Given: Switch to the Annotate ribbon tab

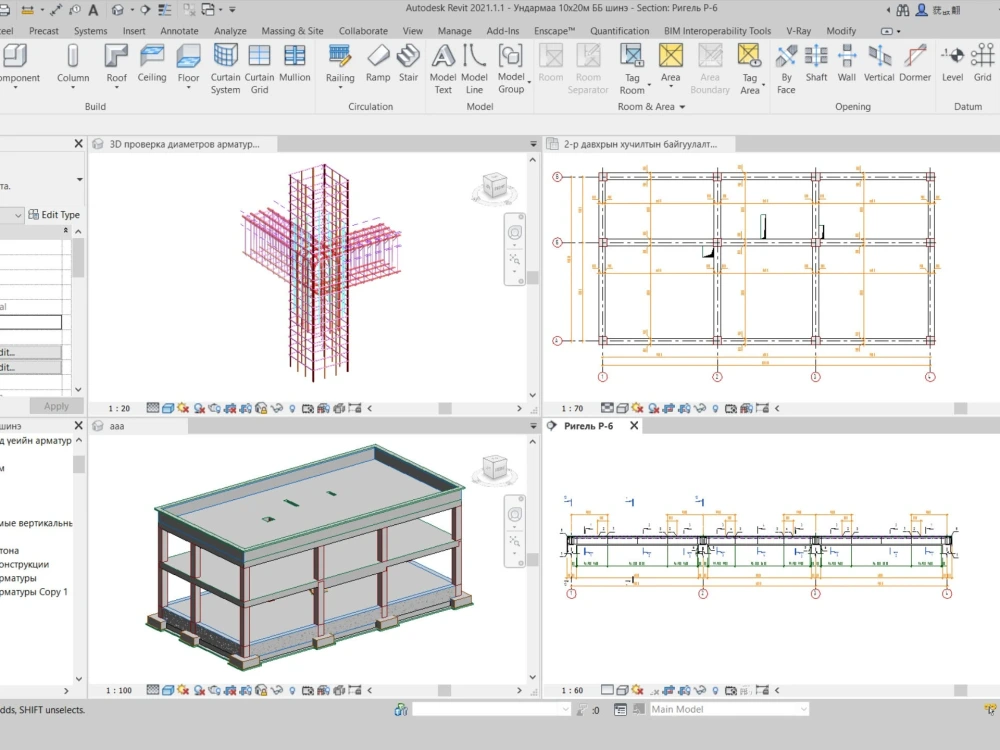Looking at the screenshot, I should point(179,31).
